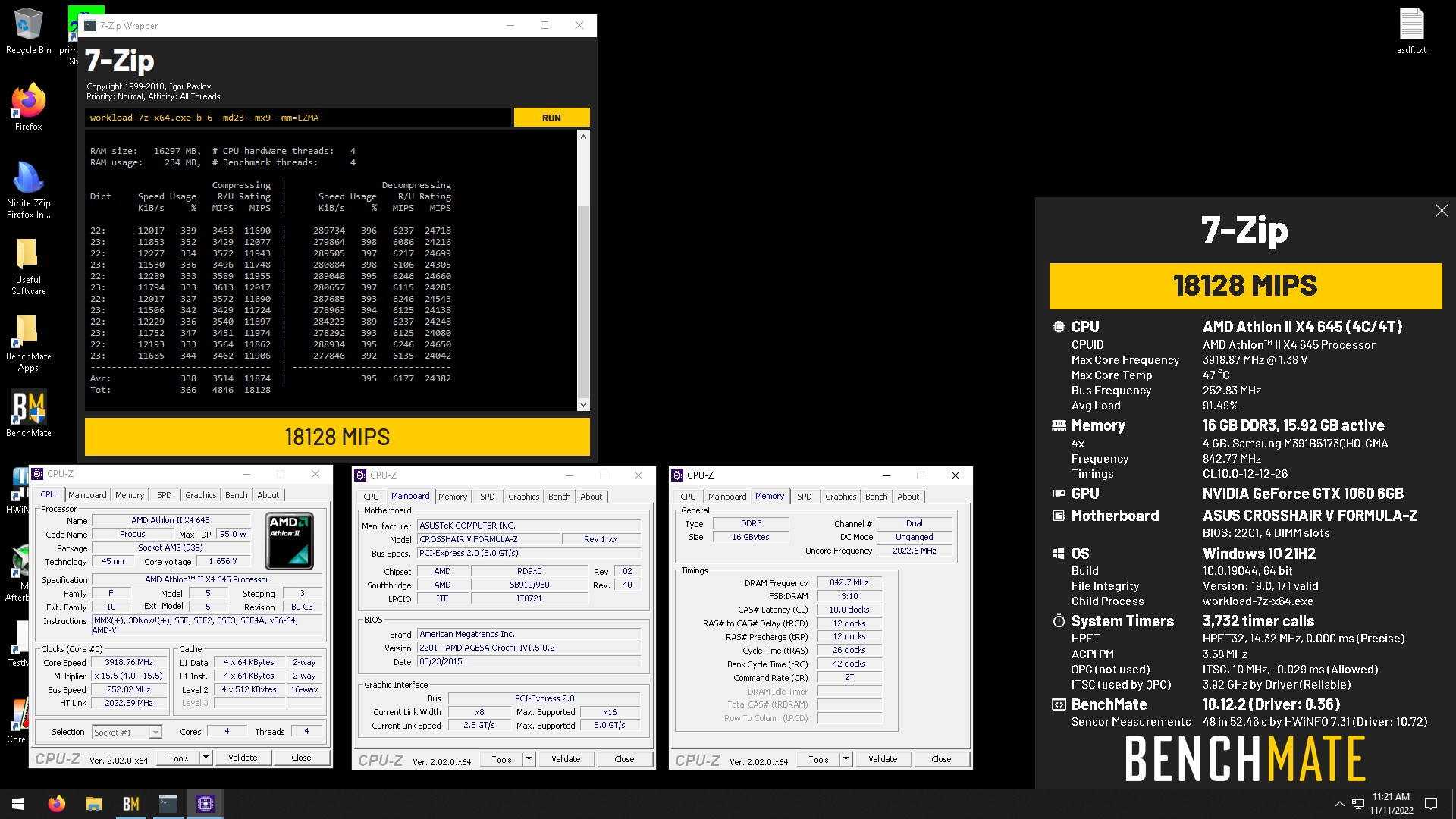Open the Ninite 7Zip Firefox installer icon
Image resolution: width=1456 pixels, height=819 pixels.
pyautogui.click(x=28, y=190)
